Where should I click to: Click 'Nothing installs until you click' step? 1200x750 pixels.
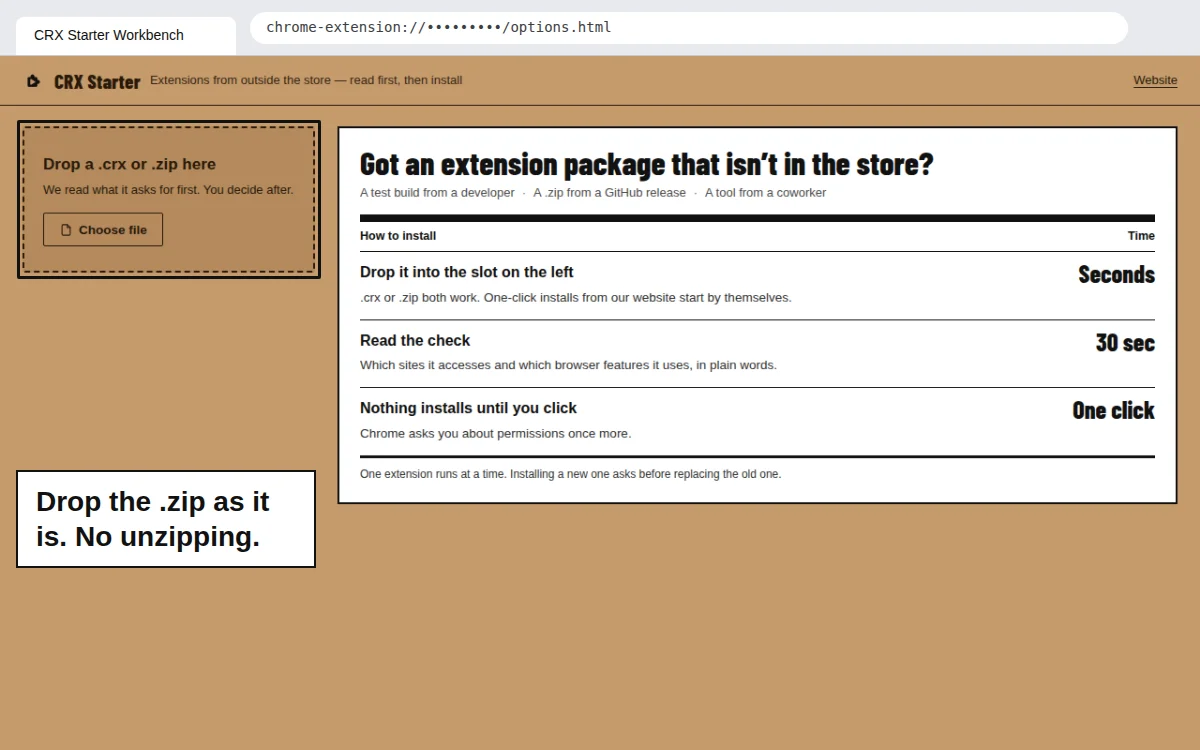pos(468,408)
